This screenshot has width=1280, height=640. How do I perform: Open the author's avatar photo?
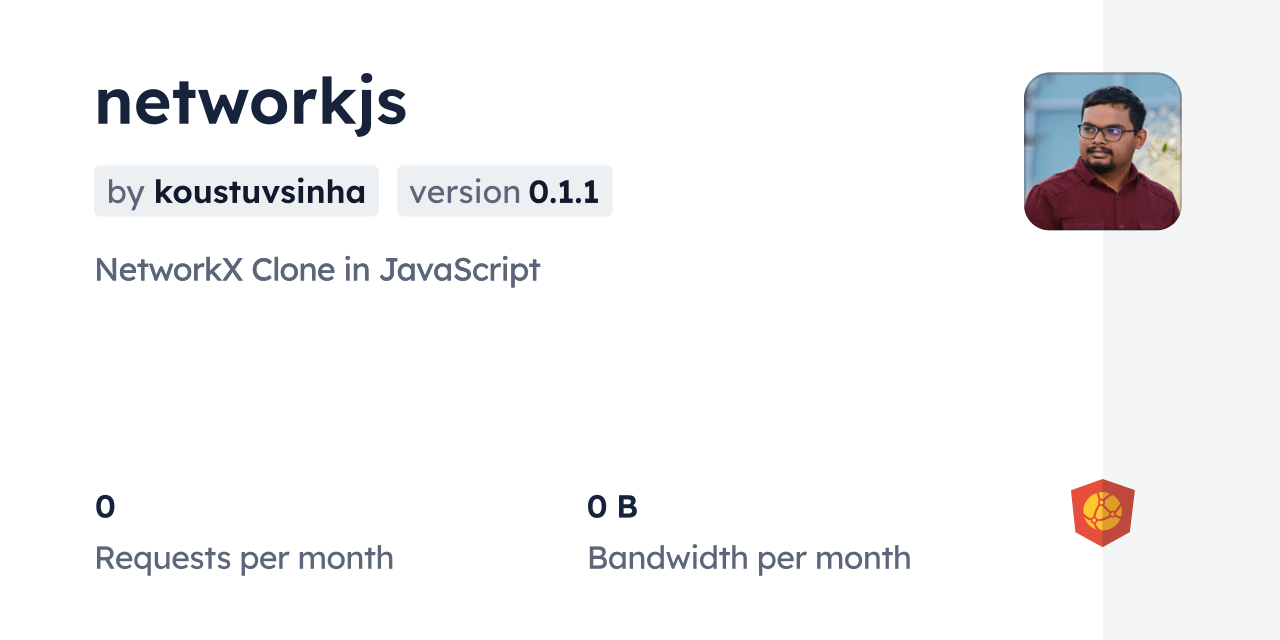click(x=1102, y=151)
